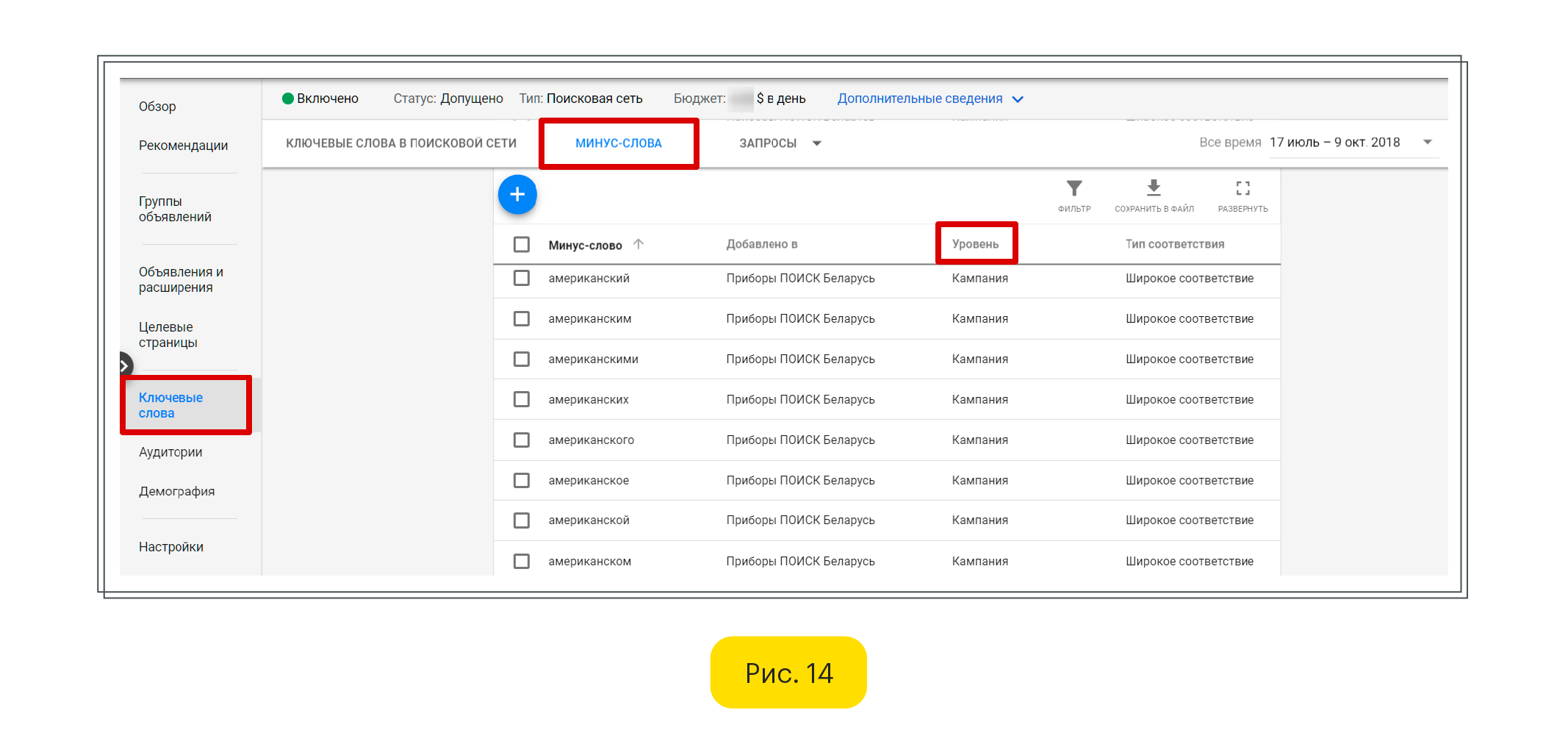The height and width of the screenshot is (755, 1568).
Task: Click the save to file download icon
Action: [1154, 188]
